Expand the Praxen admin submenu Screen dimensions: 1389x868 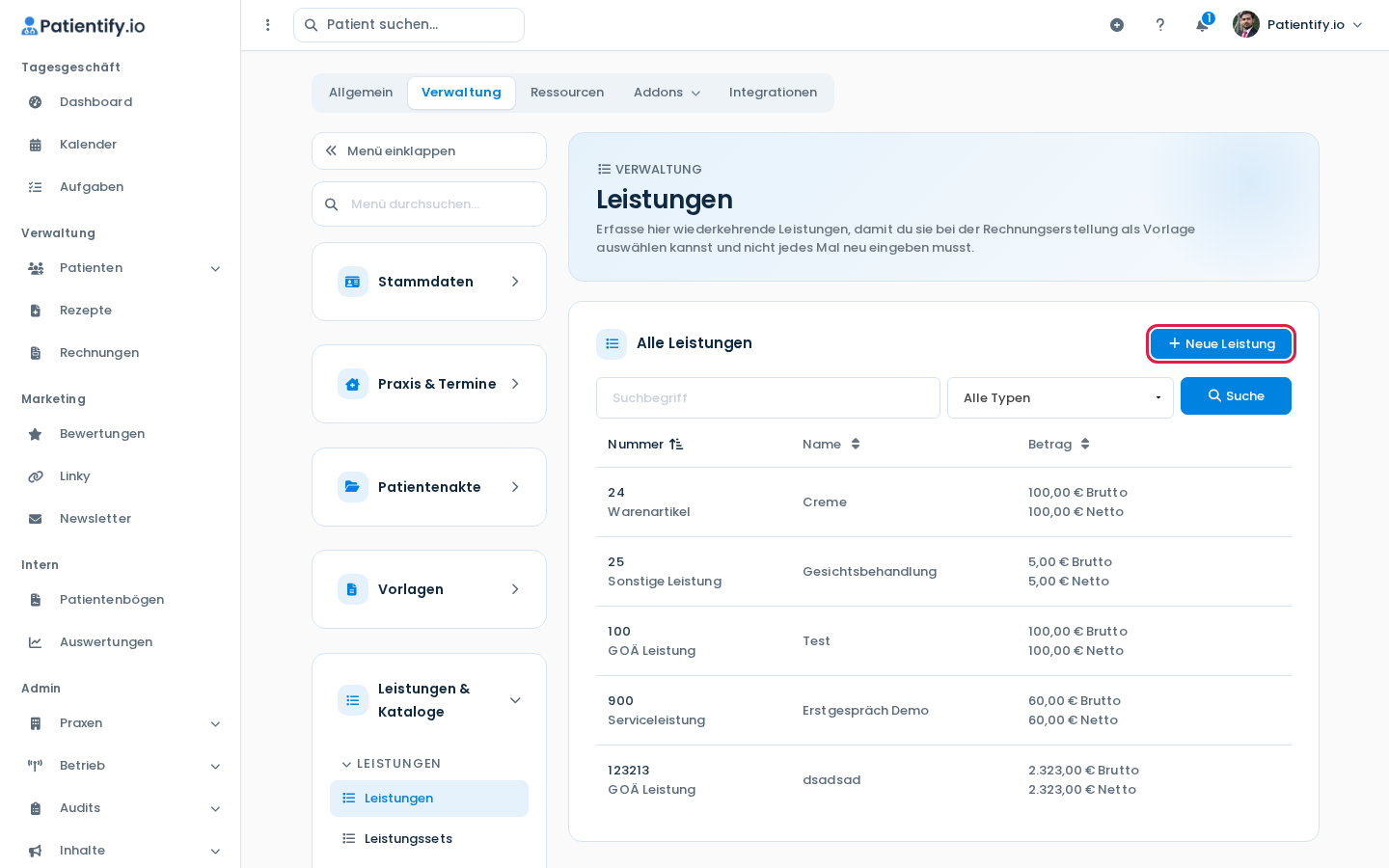point(215,724)
